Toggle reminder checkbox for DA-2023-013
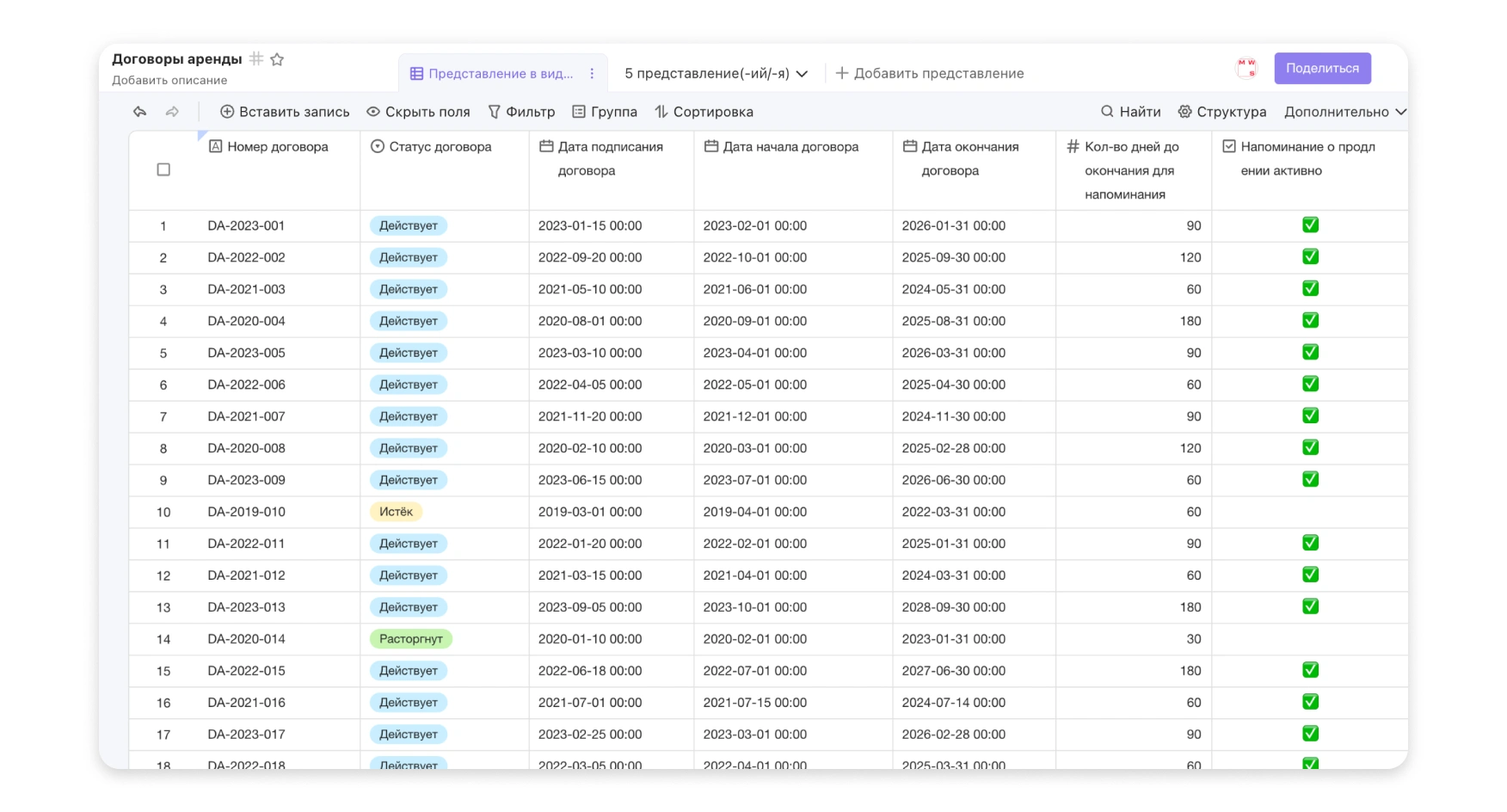 pos(1310,607)
